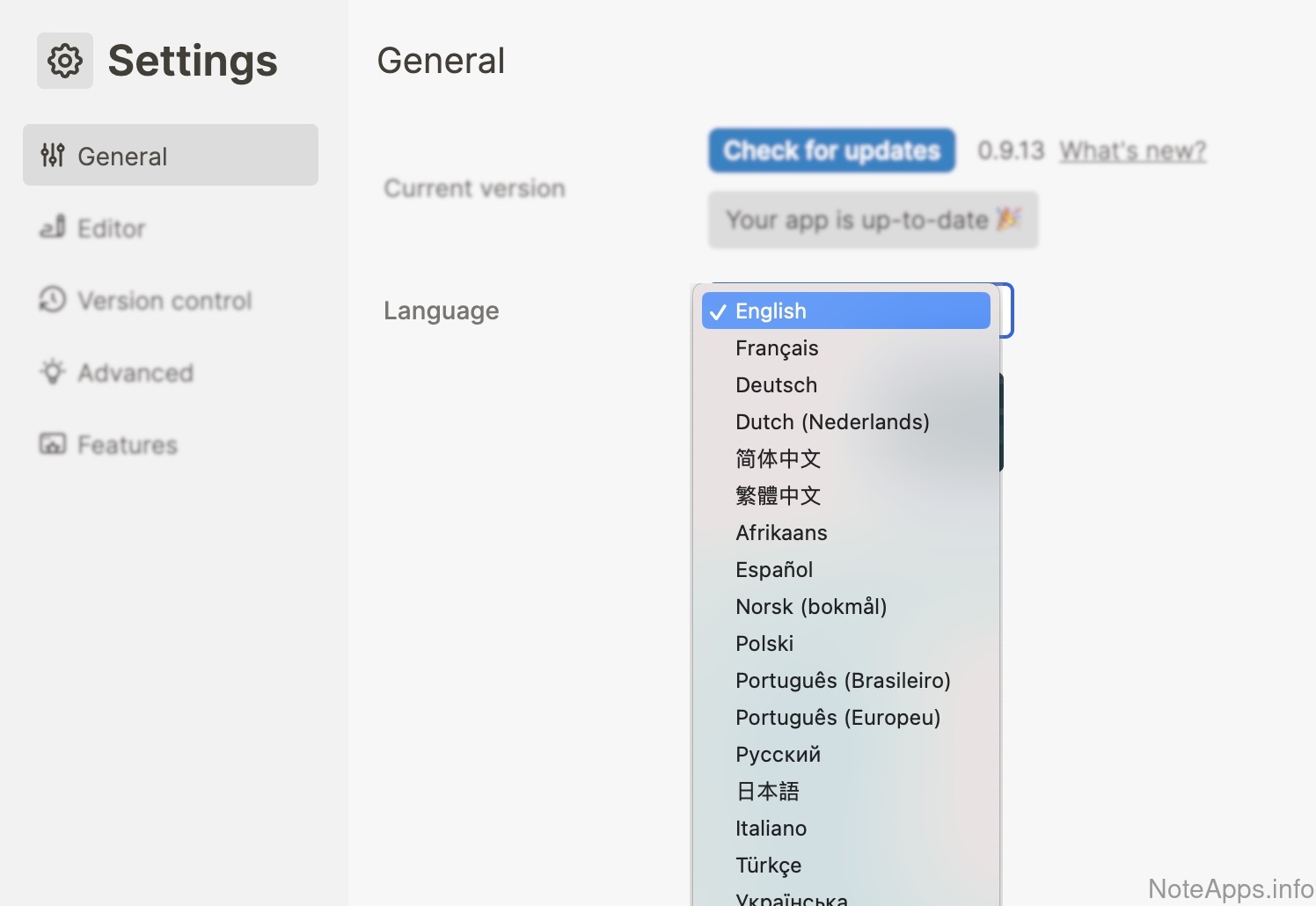Select Português (Brasileiro) language option
Image resolution: width=1316 pixels, height=906 pixels.
pyautogui.click(x=843, y=681)
